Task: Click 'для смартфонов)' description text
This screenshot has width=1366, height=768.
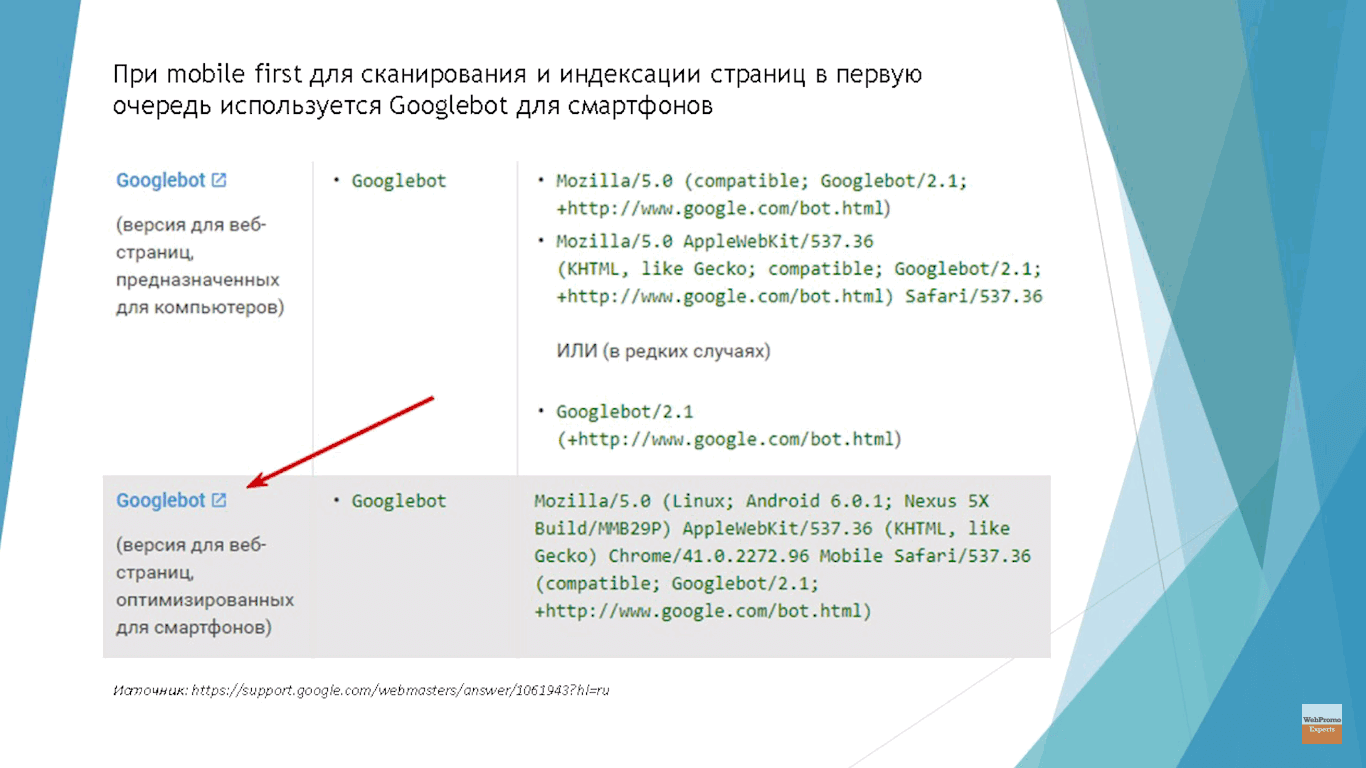Action: pyautogui.click(x=194, y=628)
